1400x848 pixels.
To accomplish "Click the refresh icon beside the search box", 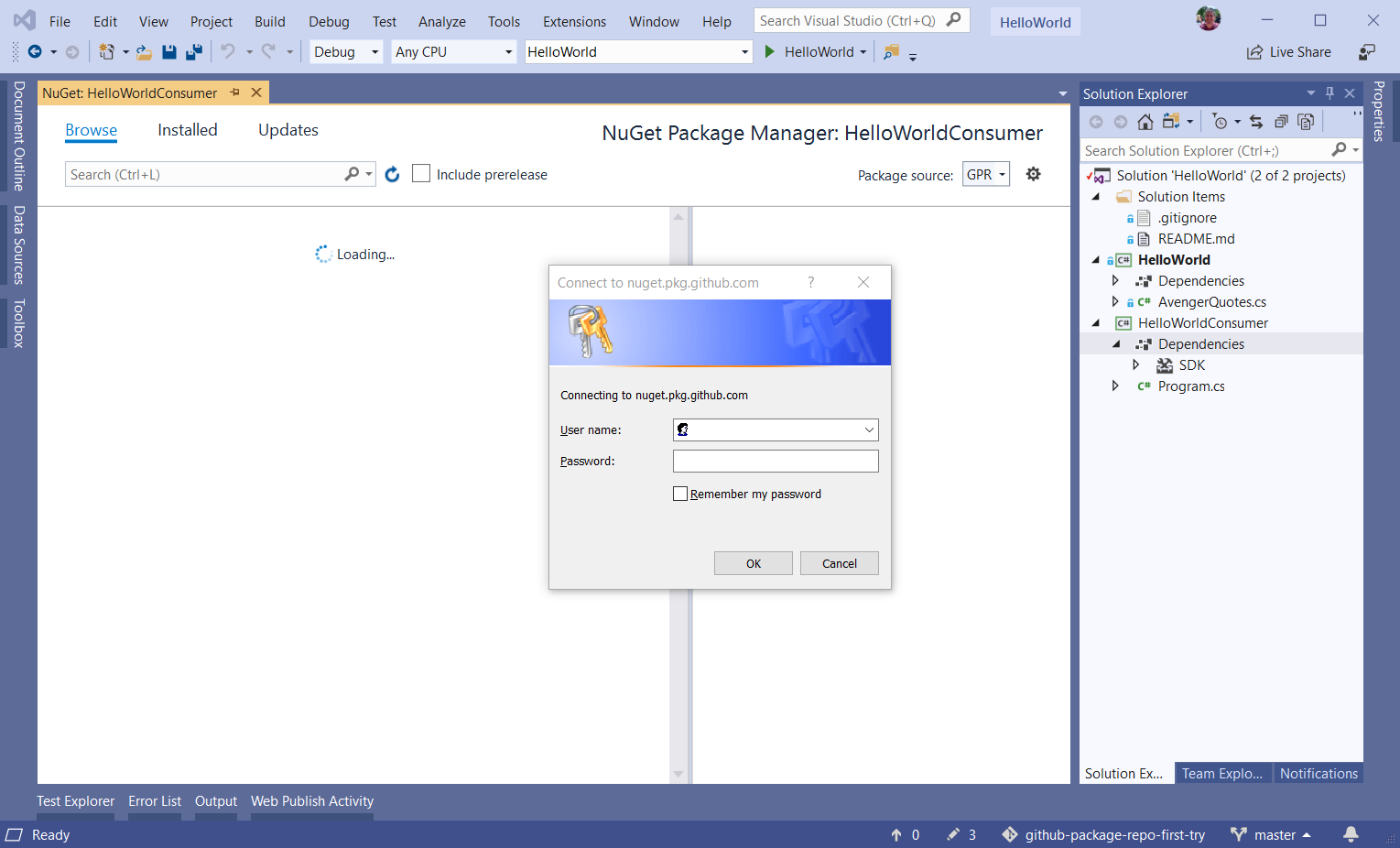I will pyautogui.click(x=392, y=174).
